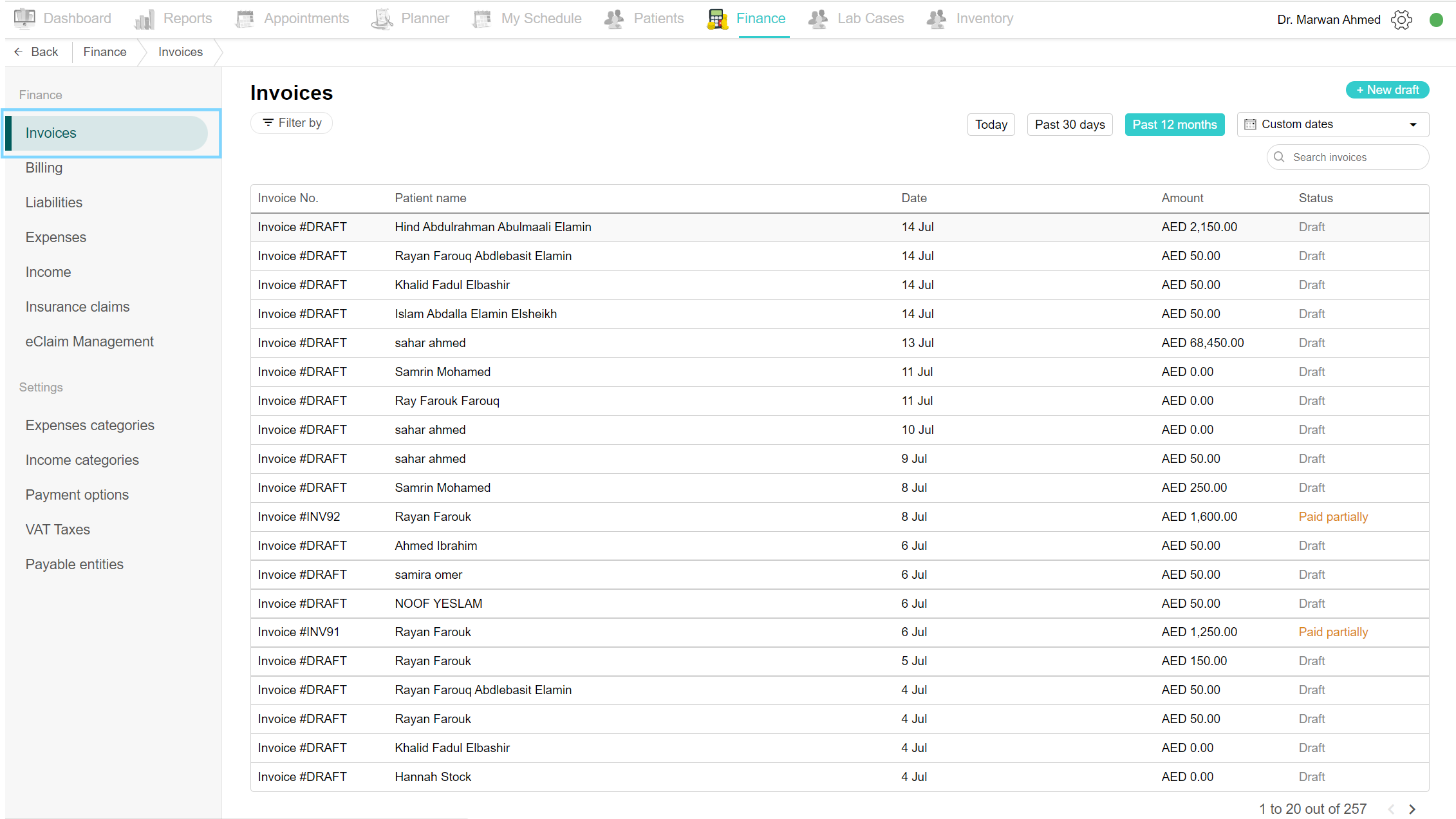This screenshot has width=1456, height=819.
Task: Open the Reports bar chart icon
Action: point(144,19)
